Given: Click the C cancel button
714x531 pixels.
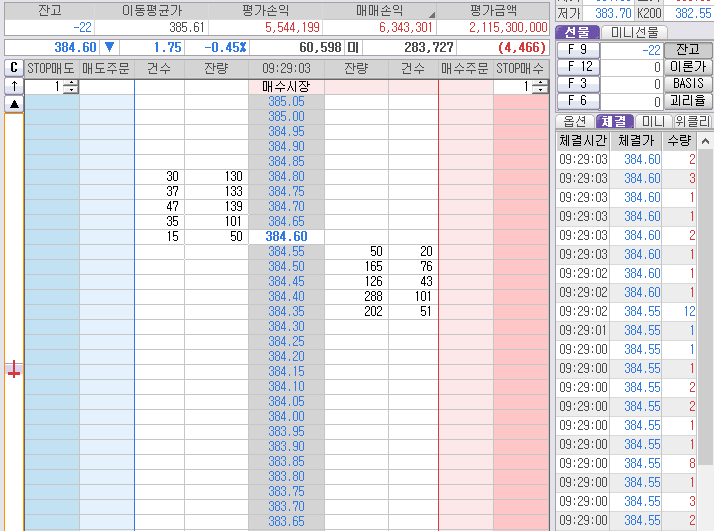Looking at the screenshot, I should pyautogui.click(x=14, y=68).
